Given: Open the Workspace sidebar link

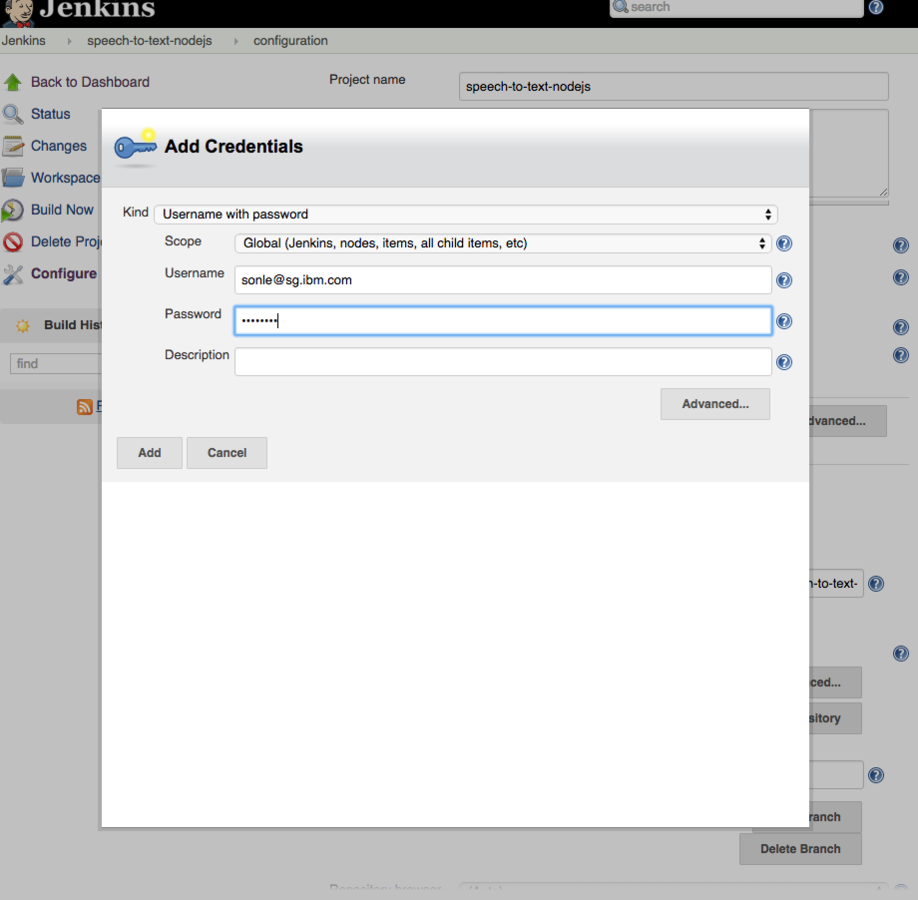Looking at the screenshot, I should [66, 177].
